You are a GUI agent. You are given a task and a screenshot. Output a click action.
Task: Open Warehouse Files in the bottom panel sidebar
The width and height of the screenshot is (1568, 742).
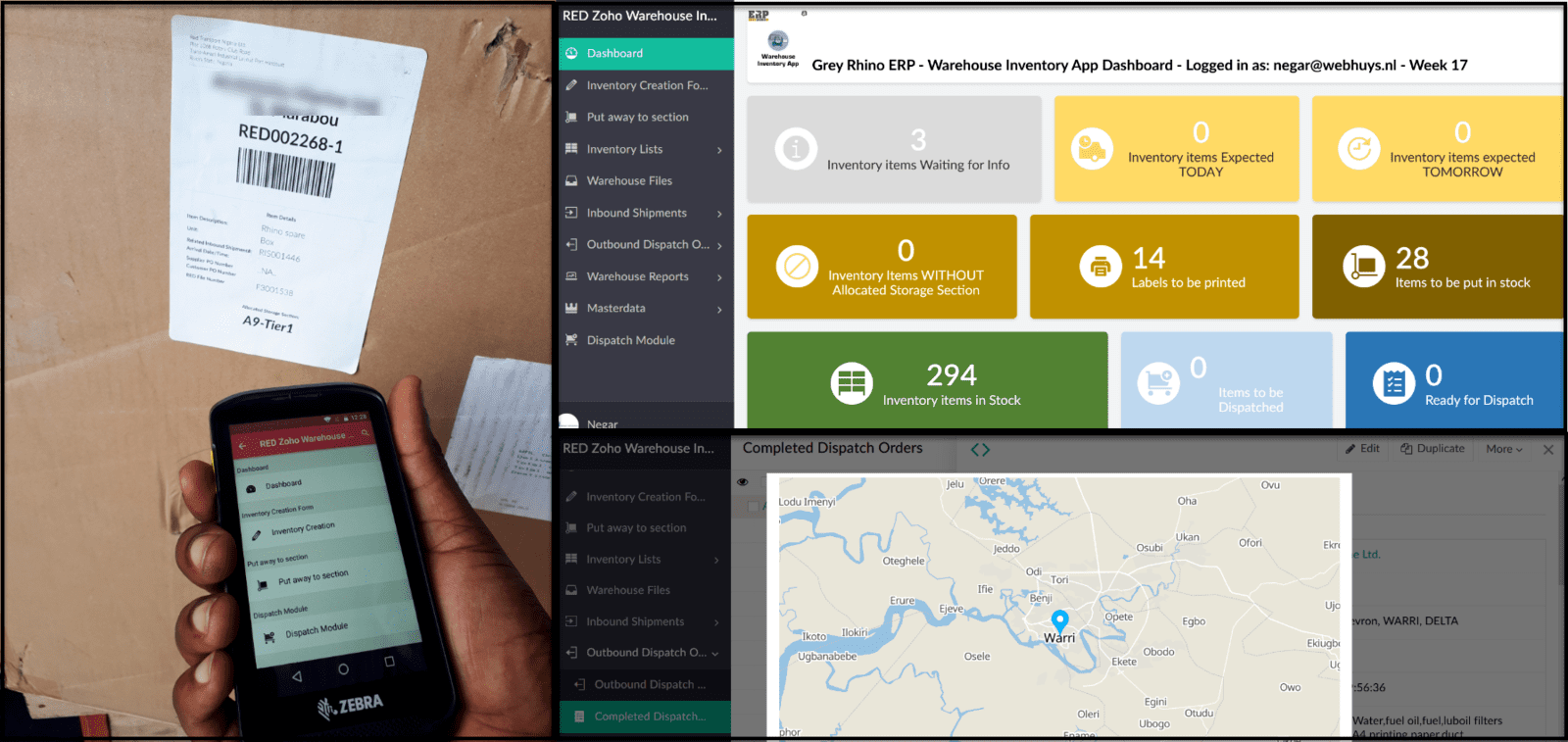tap(645, 590)
